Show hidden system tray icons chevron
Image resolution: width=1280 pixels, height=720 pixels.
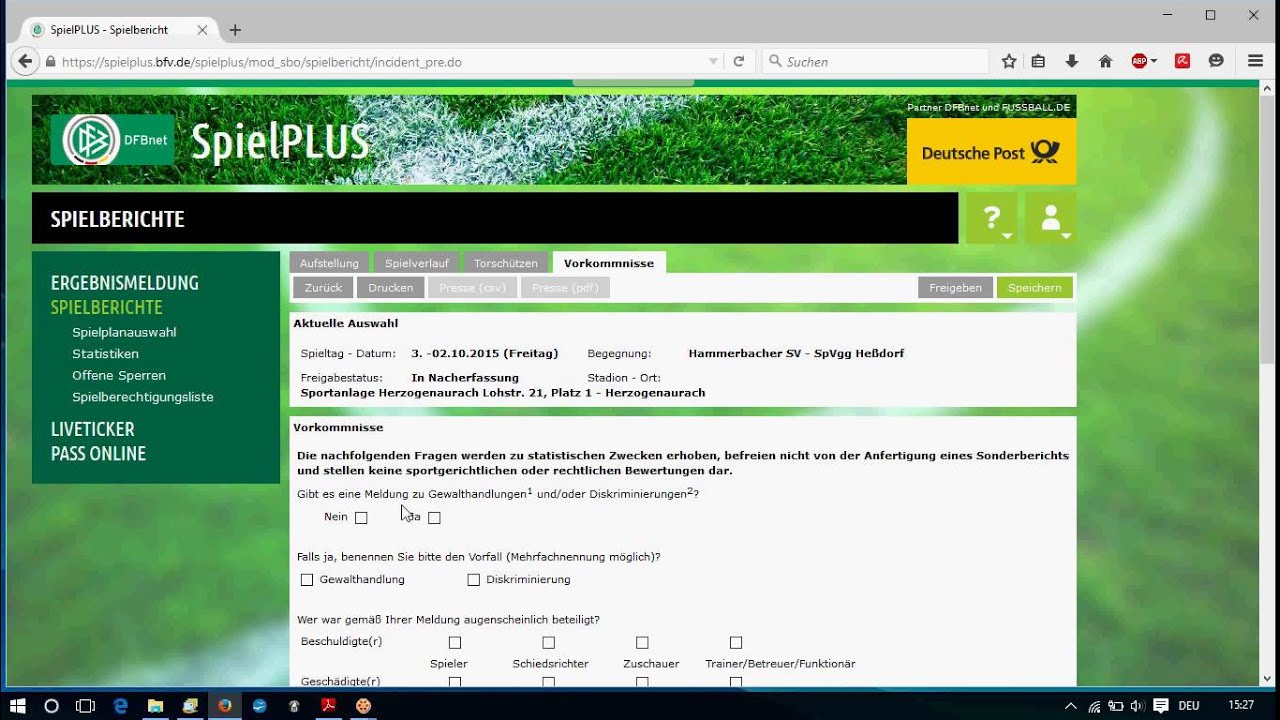point(1071,705)
